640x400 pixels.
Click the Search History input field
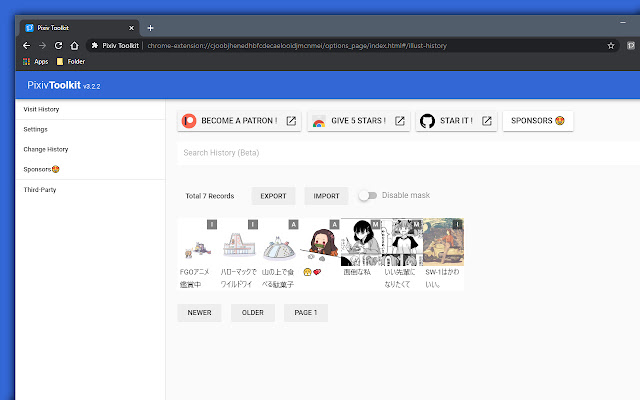(400, 153)
